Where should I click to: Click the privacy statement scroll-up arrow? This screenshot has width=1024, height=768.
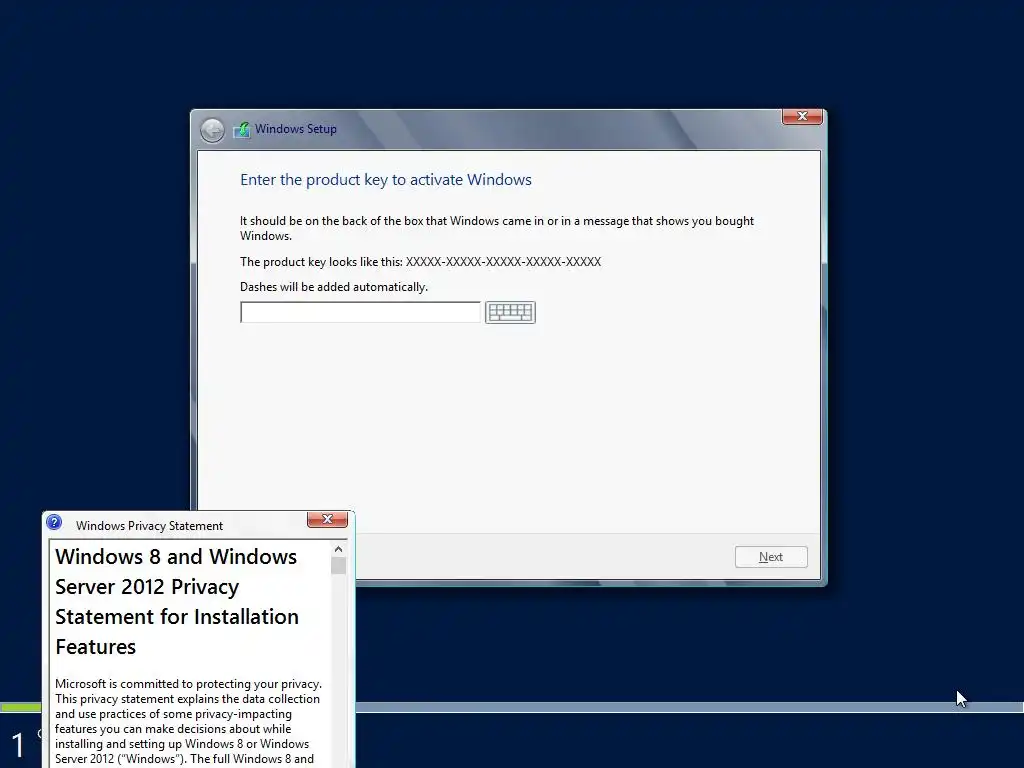click(x=338, y=549)
